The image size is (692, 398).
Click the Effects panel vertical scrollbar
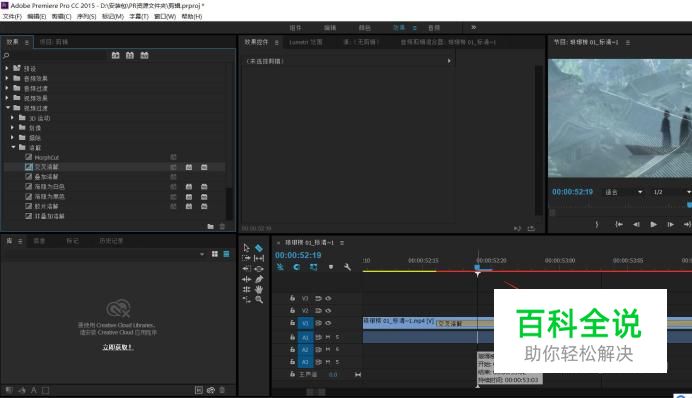[x=229, y=204]
